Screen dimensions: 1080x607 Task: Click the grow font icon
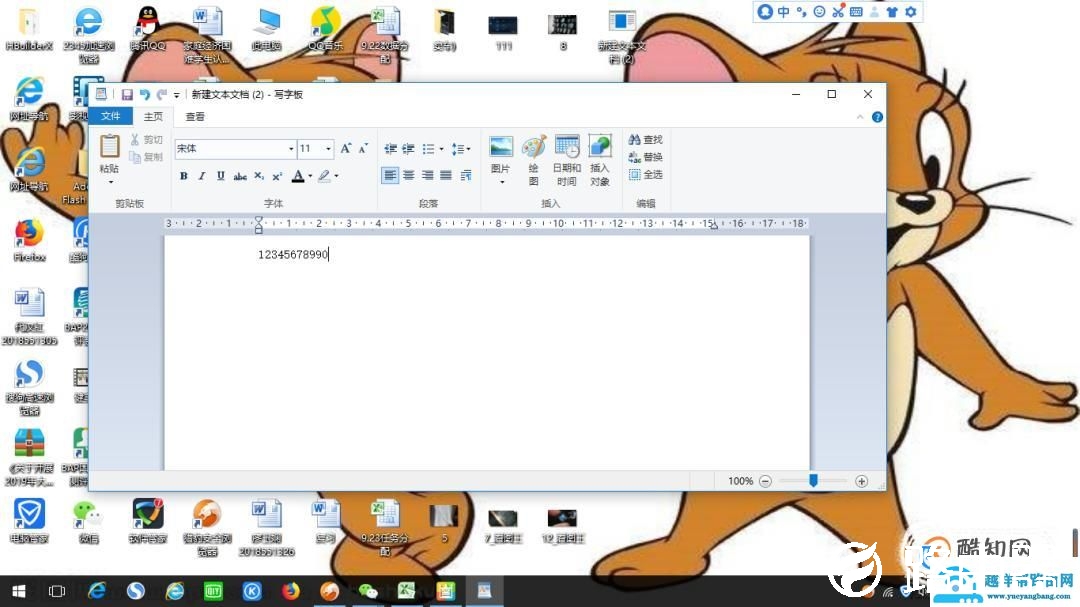[345, 148]
